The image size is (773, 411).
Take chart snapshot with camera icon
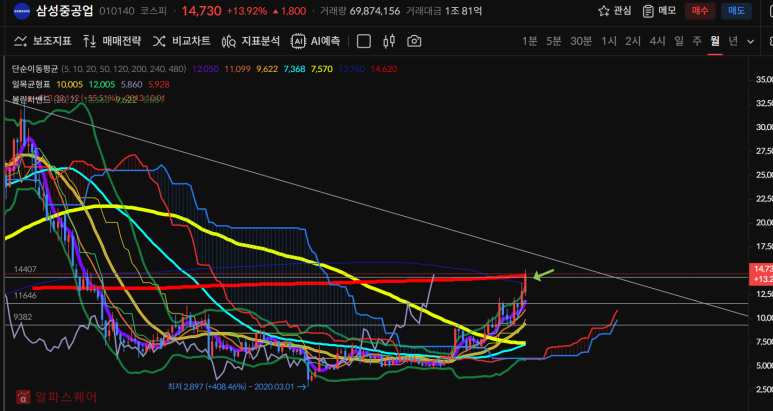414,41
